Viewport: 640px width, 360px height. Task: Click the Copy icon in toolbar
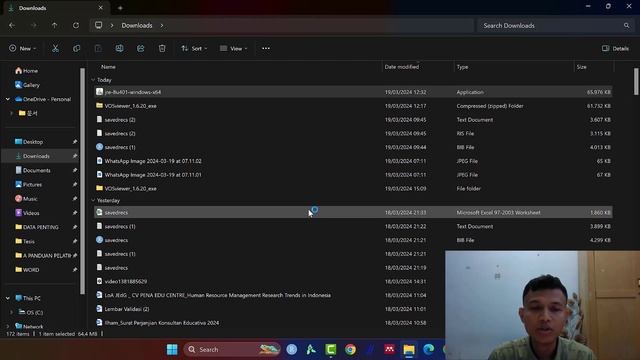76,49
